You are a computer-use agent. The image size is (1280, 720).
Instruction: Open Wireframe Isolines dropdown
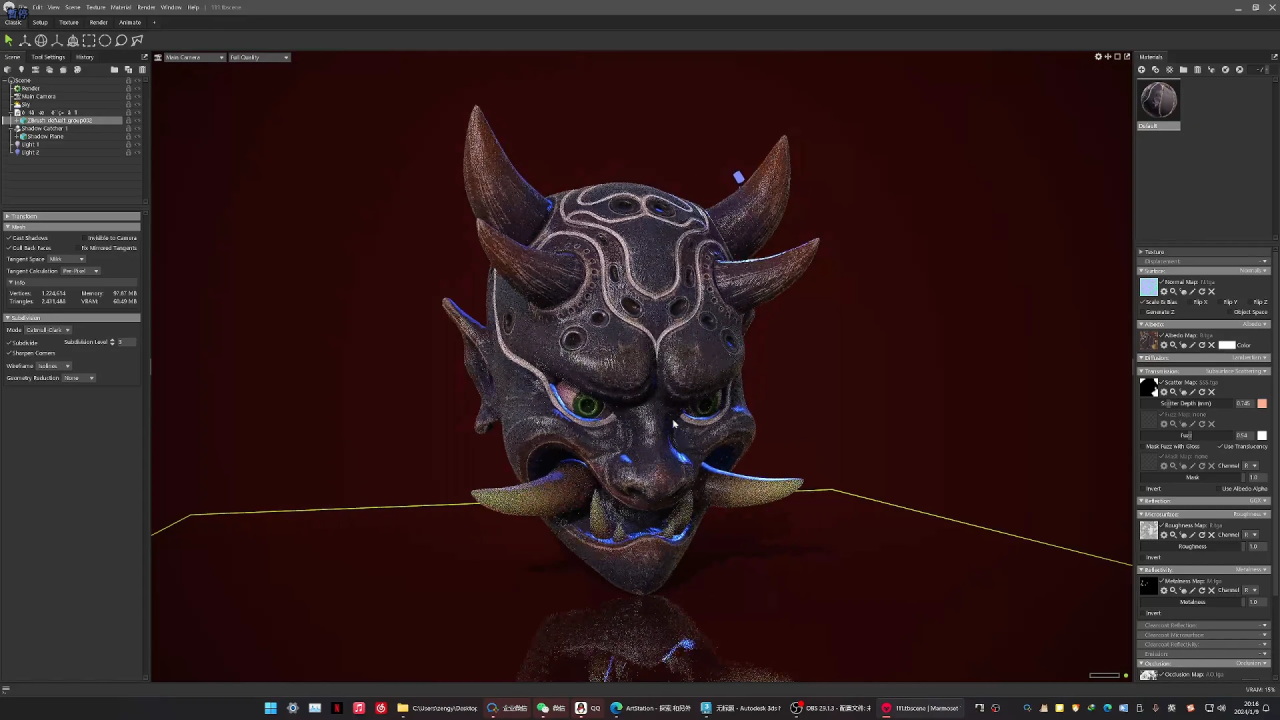(x=53, y=366)
